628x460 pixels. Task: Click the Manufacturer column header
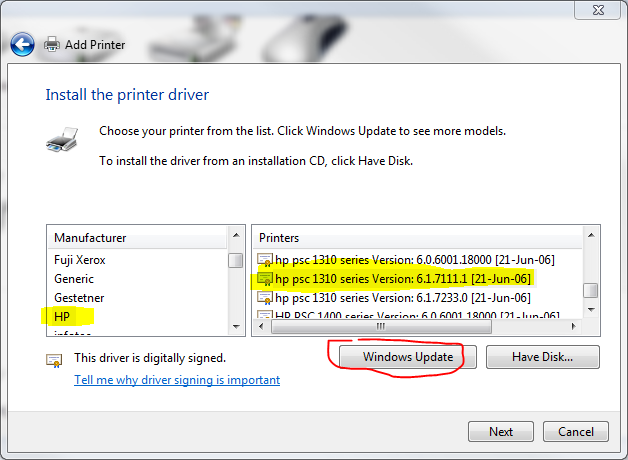click(x=137, y=238)
